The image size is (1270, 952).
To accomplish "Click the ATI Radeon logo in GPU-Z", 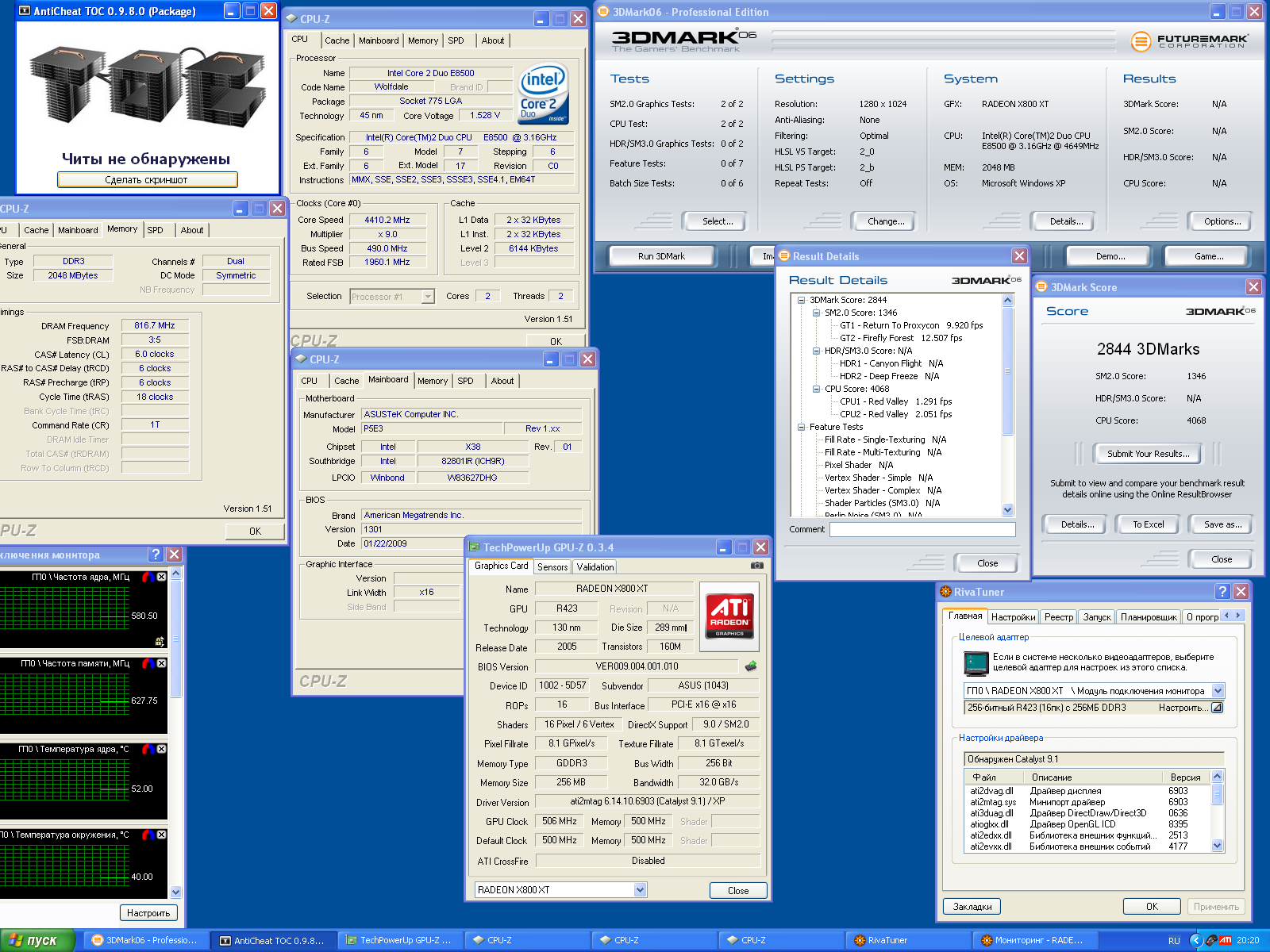I will pyautogui.click(x=729, y=616).
